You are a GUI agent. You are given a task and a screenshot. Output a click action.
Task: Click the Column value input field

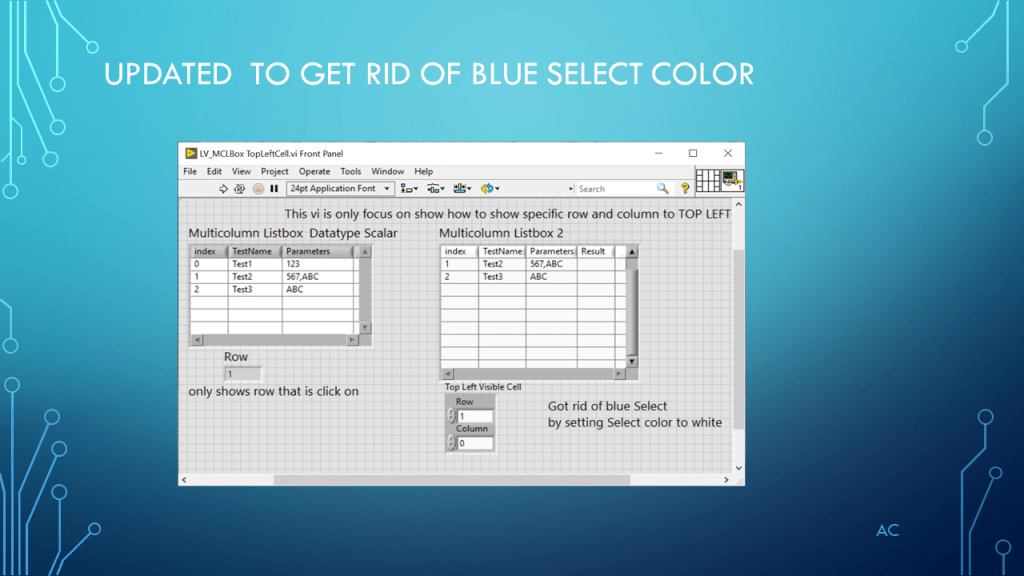click(x=476, y=443)
